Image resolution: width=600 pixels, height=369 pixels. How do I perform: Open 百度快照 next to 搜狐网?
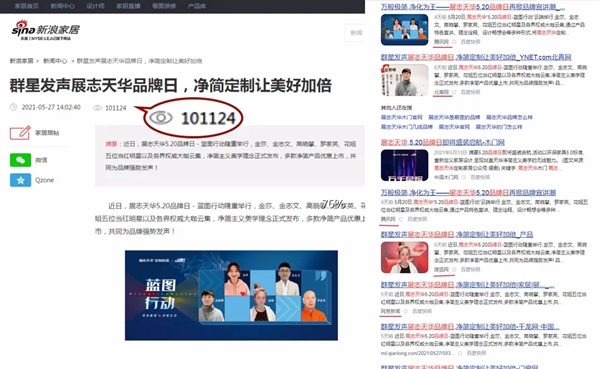[470, 269]
